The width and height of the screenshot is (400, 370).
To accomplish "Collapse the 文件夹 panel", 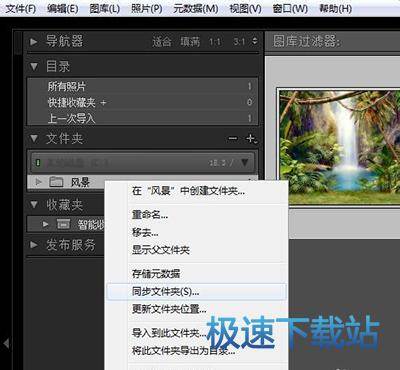I will 34,138.
